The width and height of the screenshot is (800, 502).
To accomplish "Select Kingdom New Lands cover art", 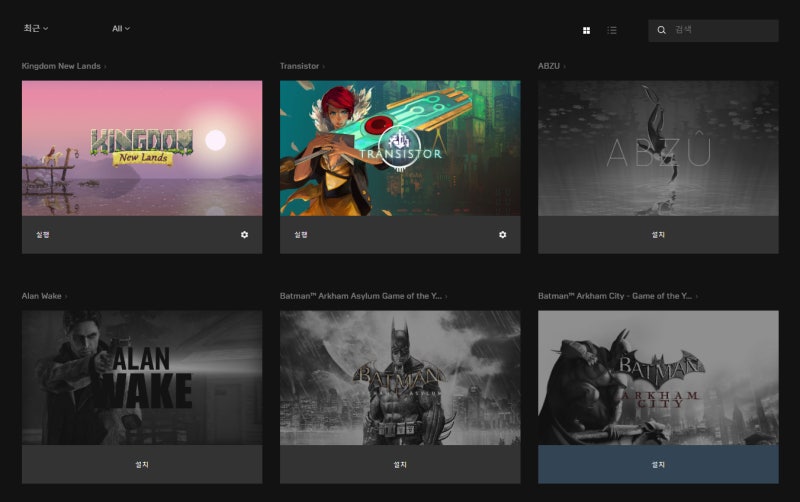I will pyautogui.click(x=142, y=148).
